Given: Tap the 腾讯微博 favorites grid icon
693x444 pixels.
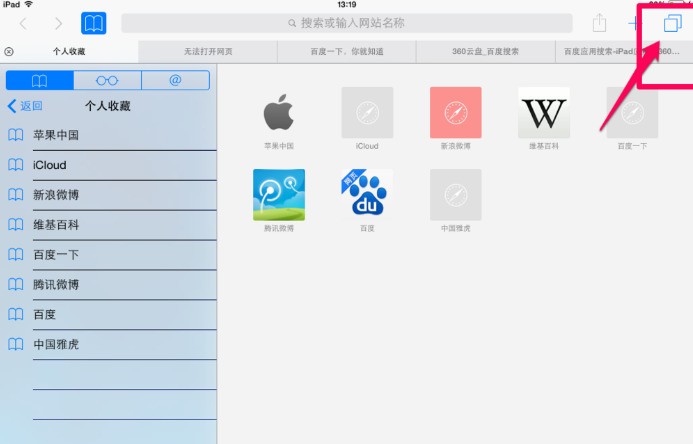Looking at the screenshot, I should tap(279, 194).
